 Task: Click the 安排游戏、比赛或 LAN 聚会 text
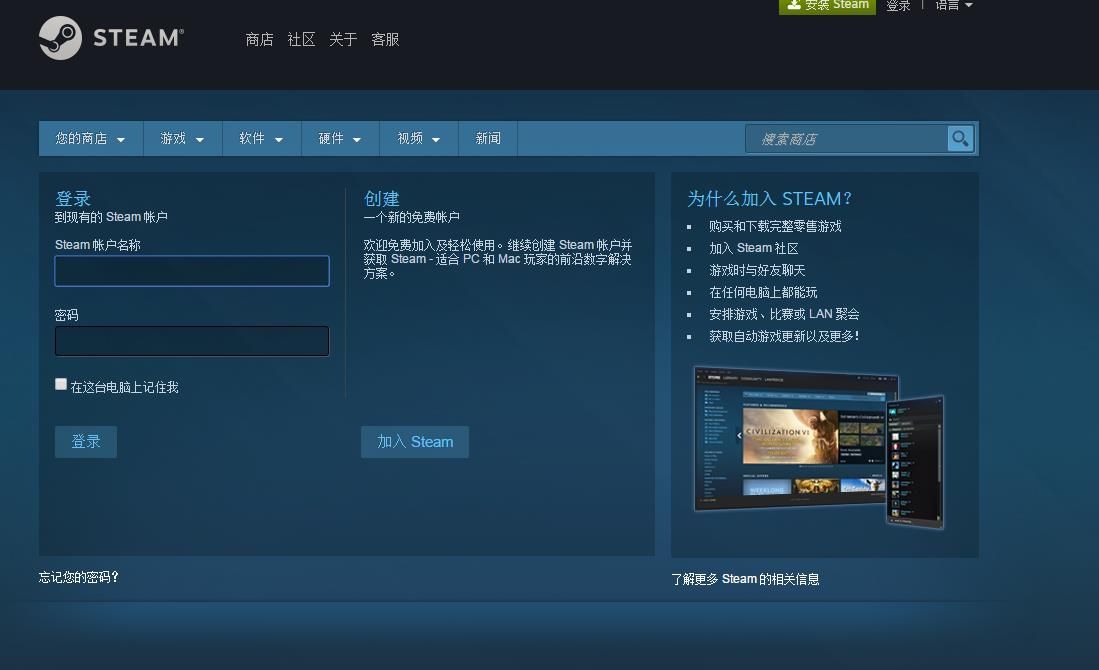click(x=784, y=314)
